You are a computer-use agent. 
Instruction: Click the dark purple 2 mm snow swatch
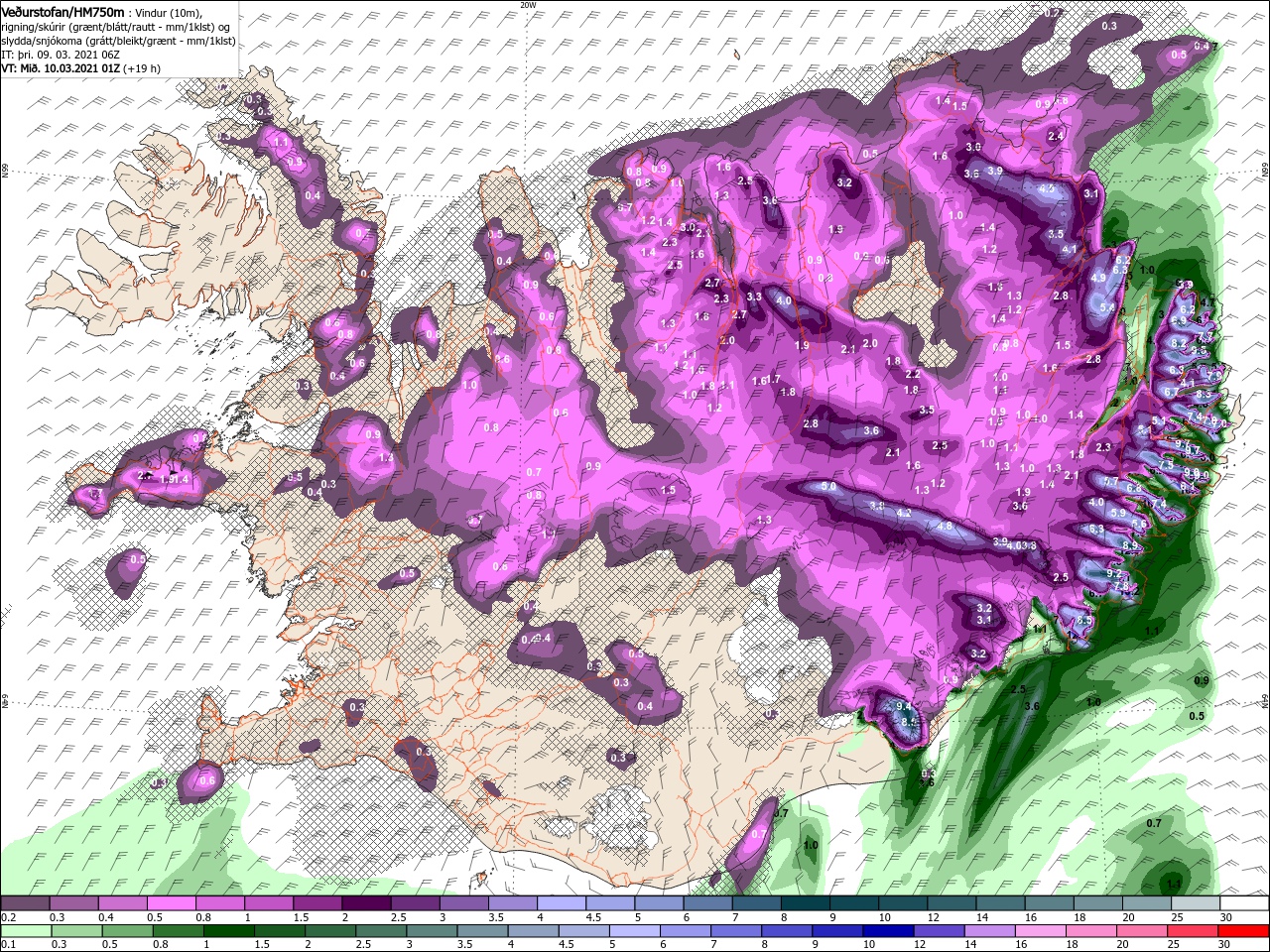367,903
